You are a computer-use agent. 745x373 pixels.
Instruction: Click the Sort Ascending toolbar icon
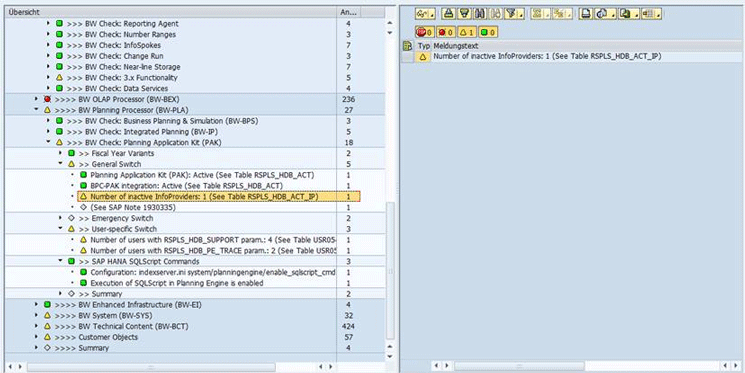(x=448, y=14)
